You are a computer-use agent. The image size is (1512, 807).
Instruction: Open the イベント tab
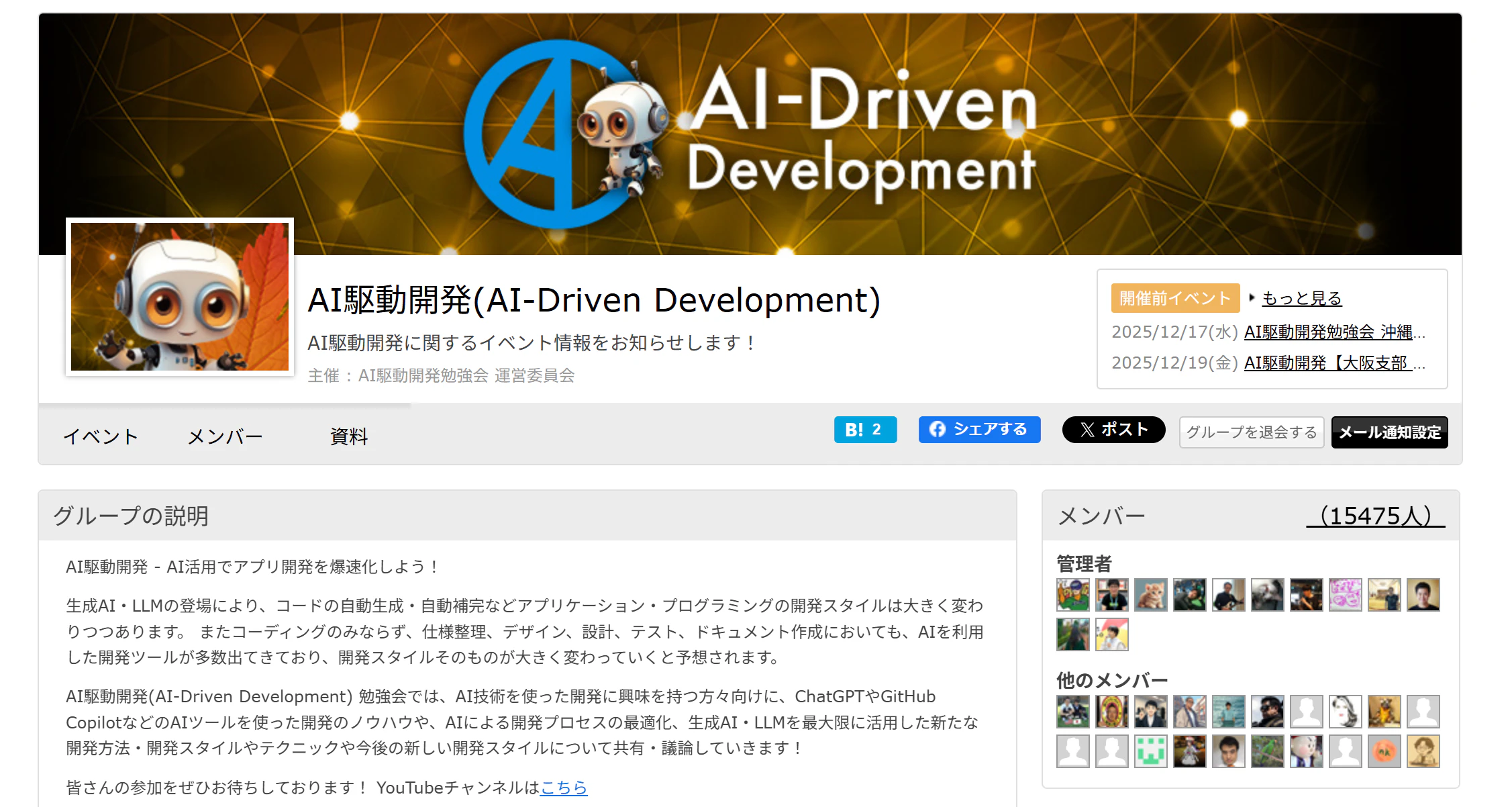coord(101,436)
